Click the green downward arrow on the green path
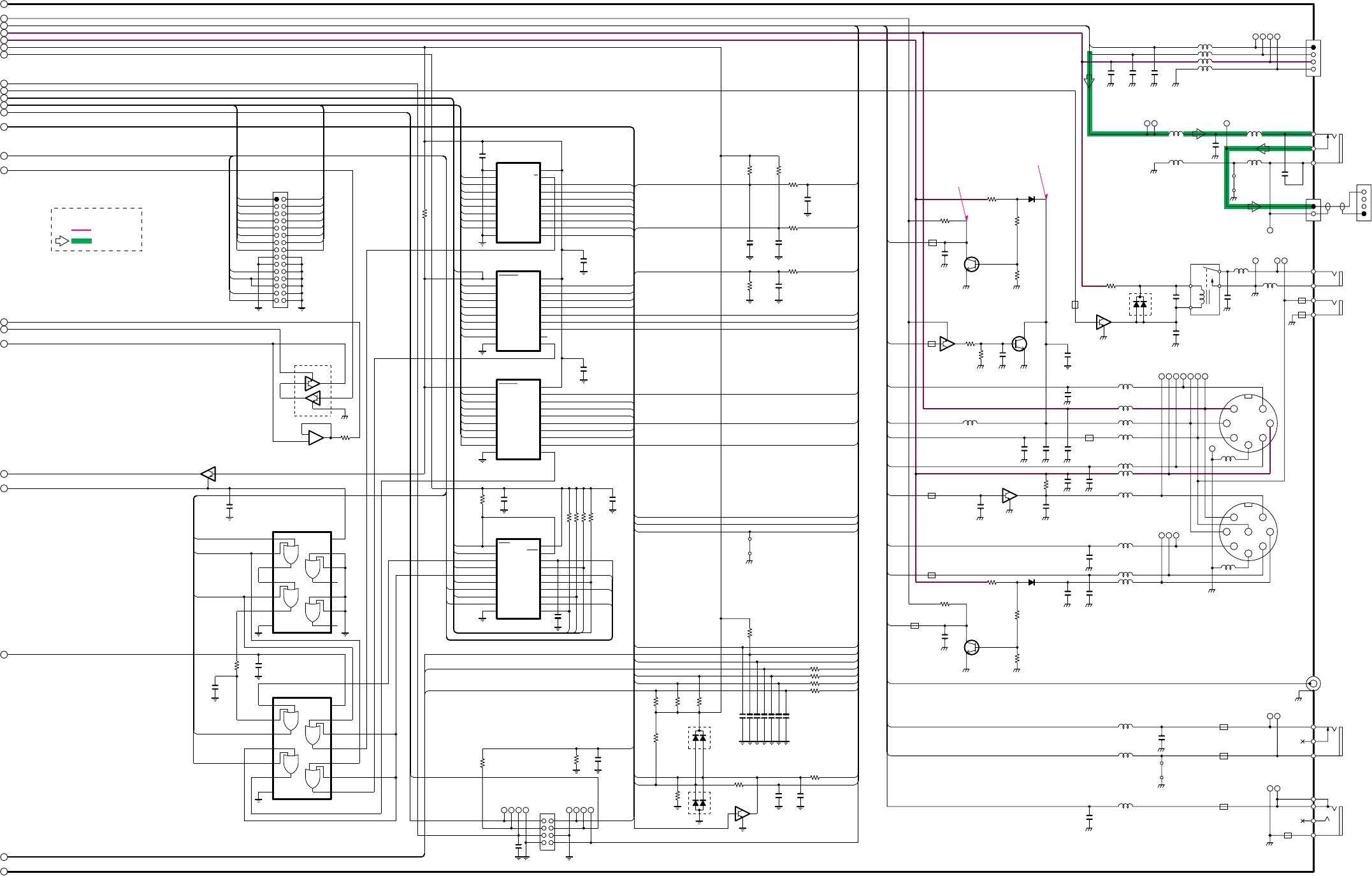This screenshot has width=1372, height=876. [x=1089, y=81]
